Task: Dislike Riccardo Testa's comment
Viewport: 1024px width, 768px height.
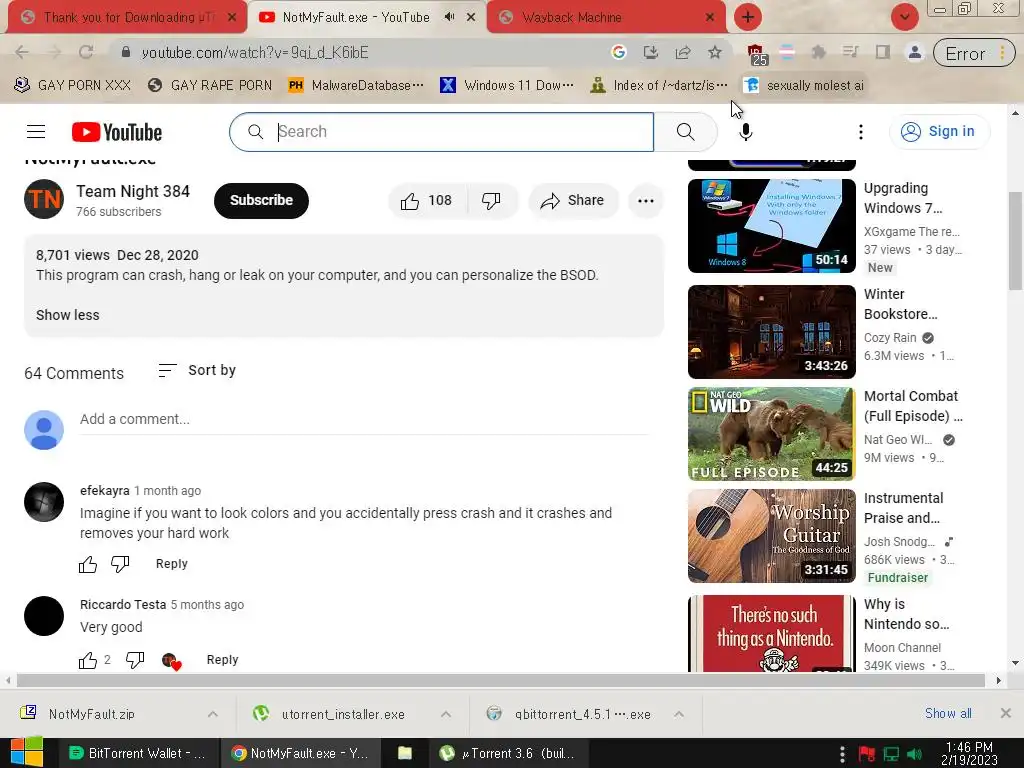Action: pos(135,660)
